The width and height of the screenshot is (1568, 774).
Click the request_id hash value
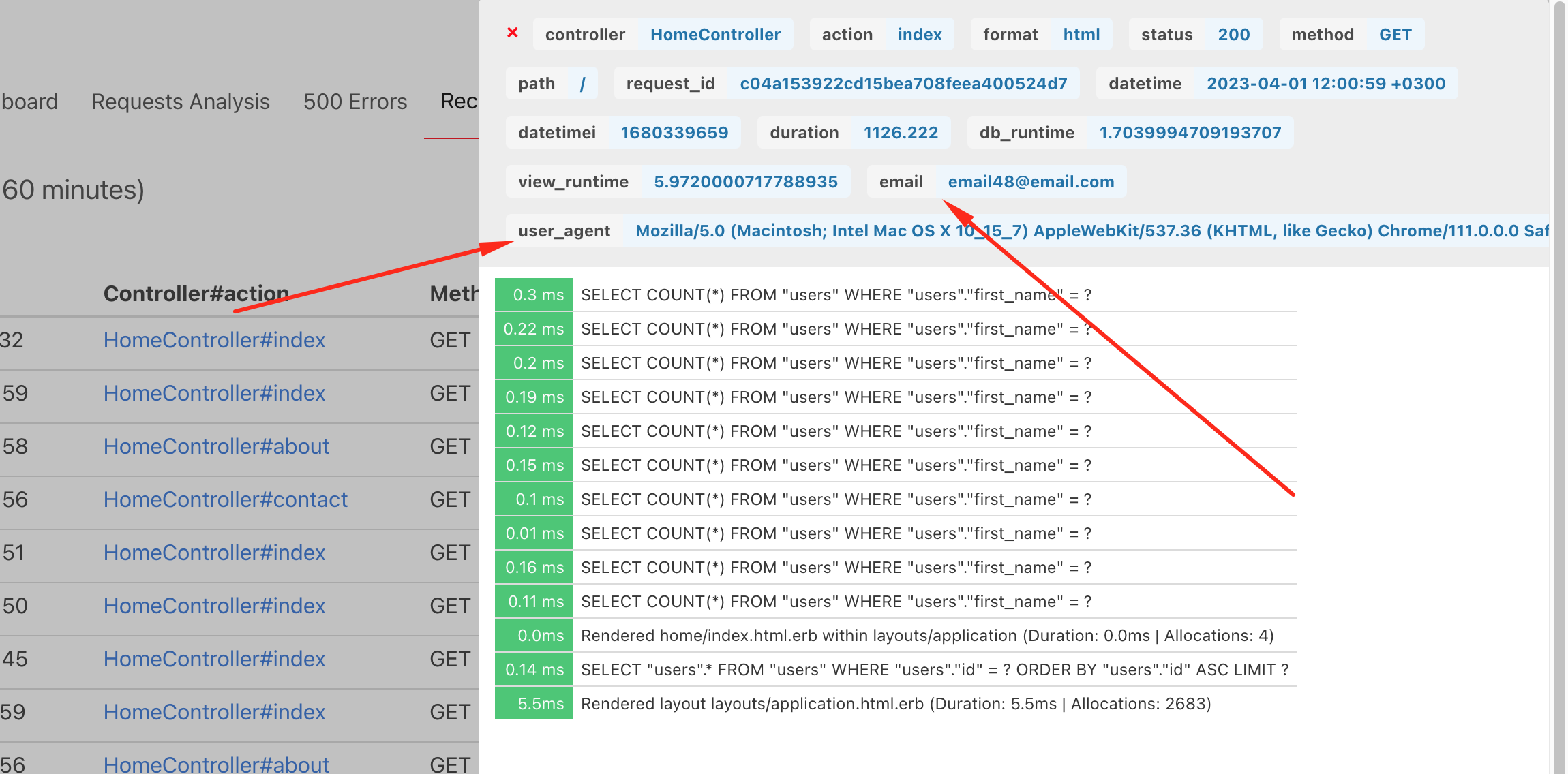pos(903,84)
